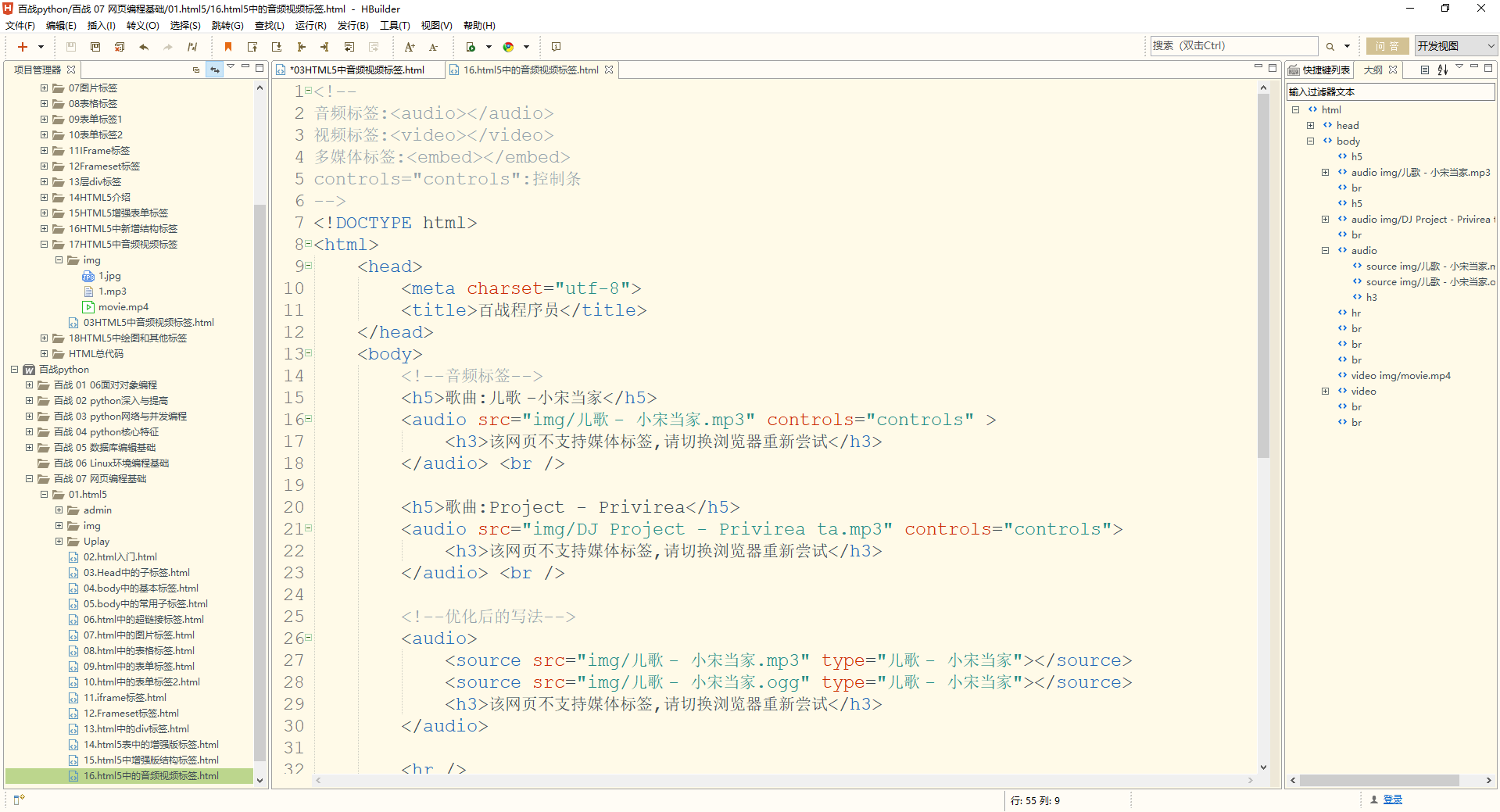Screen dimensions: 1500x812
Task: Click the Run in browser icon
Action: click(x=471, y=47)
